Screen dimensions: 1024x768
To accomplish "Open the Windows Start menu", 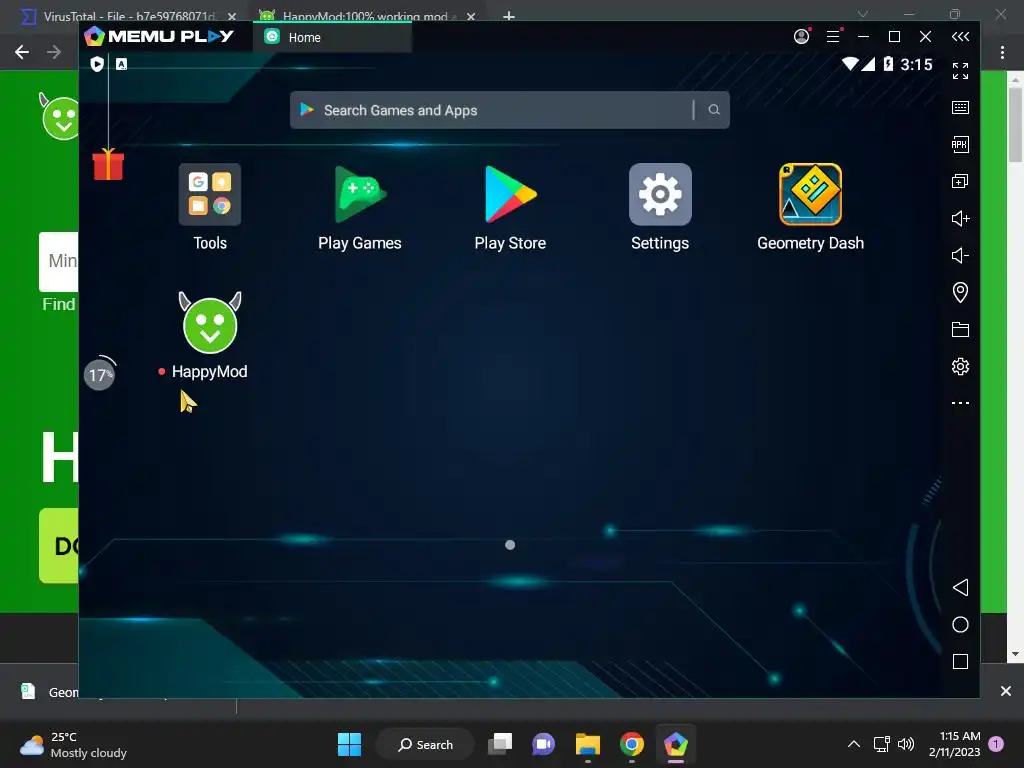I will [x=349, y=744].
